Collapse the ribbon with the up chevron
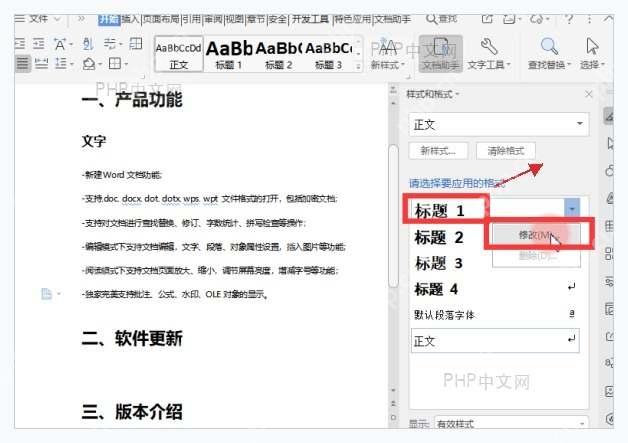Screen dimensions: 628x443 point(608,19)
